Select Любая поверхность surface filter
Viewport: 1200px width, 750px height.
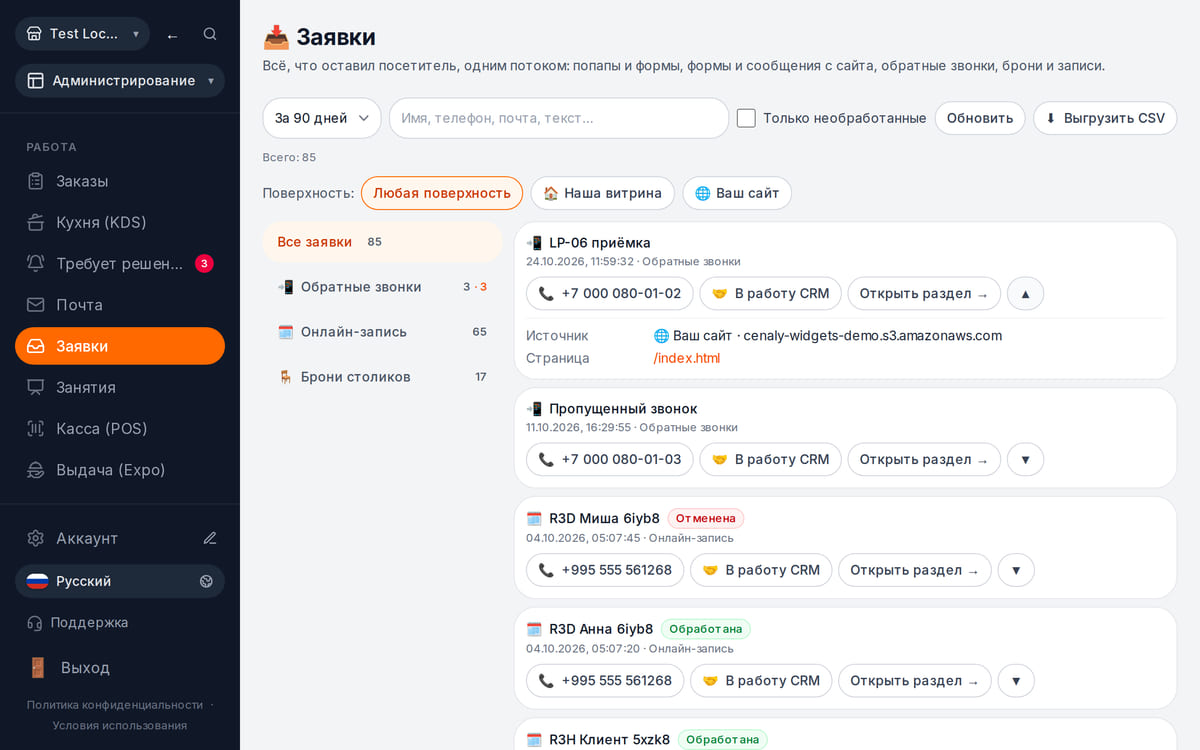click(x=442, y=193)
